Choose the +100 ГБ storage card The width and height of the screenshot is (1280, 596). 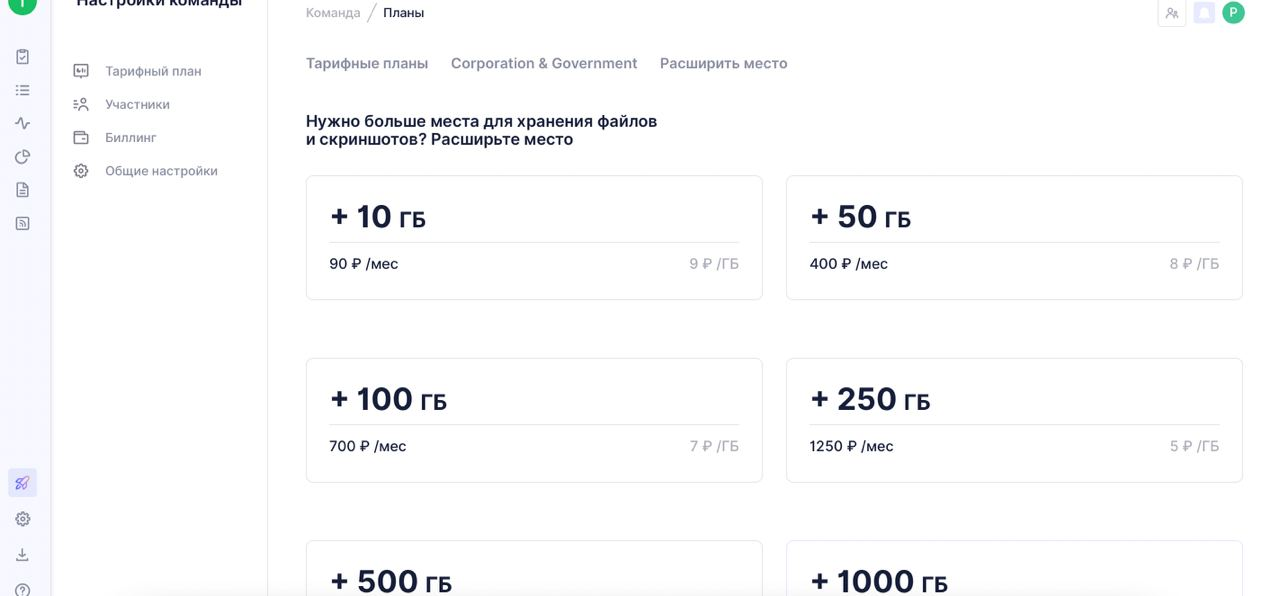(x=534, y=420)
